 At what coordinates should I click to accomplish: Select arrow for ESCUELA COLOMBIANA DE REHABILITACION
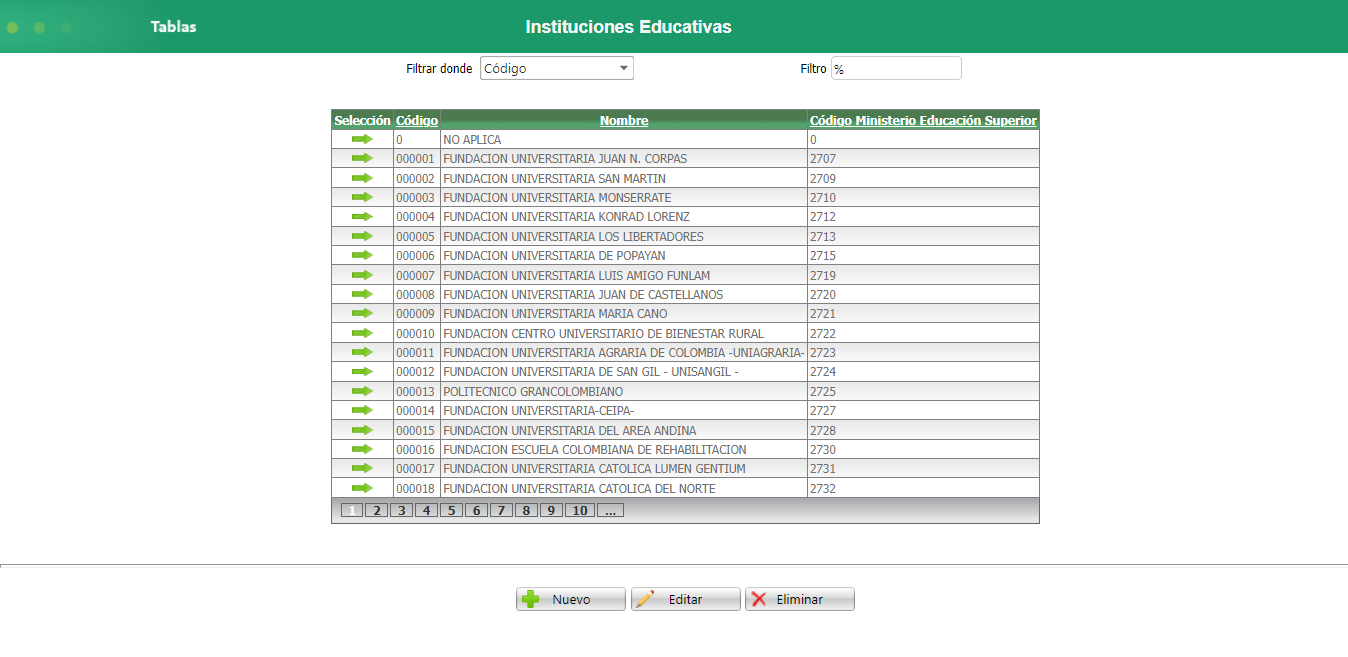pos(362,449)
